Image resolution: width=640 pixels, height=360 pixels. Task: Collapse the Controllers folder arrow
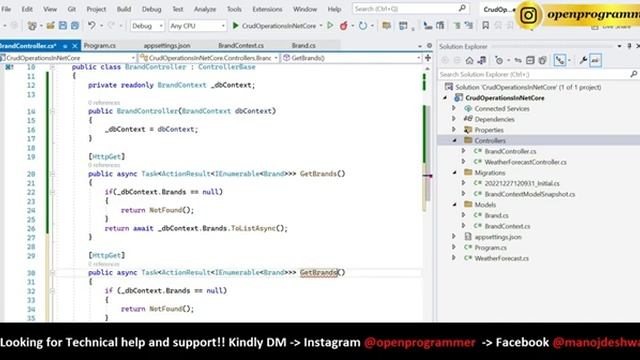454,140
